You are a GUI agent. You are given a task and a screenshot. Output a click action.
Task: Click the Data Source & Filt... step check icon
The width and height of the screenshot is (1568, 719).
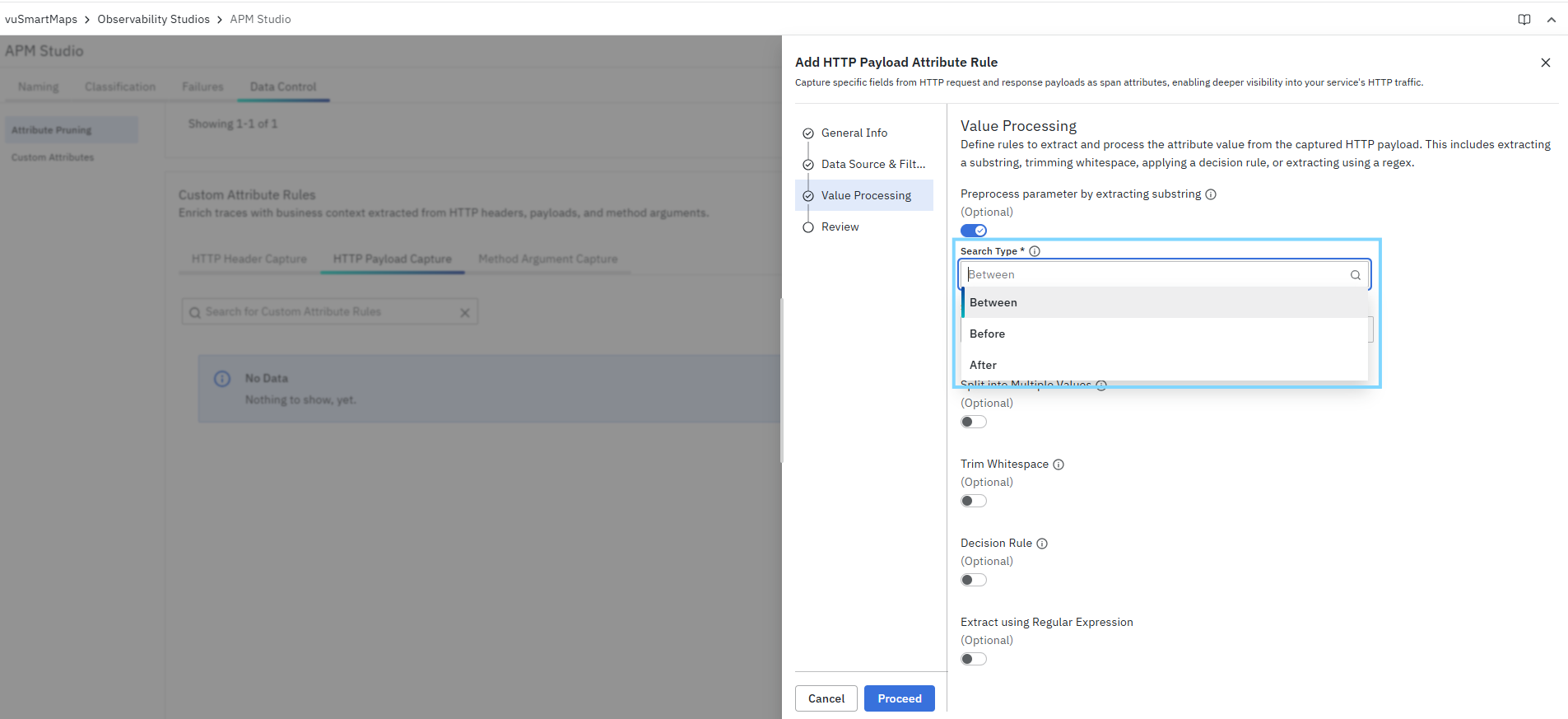[x=808, y=165]
